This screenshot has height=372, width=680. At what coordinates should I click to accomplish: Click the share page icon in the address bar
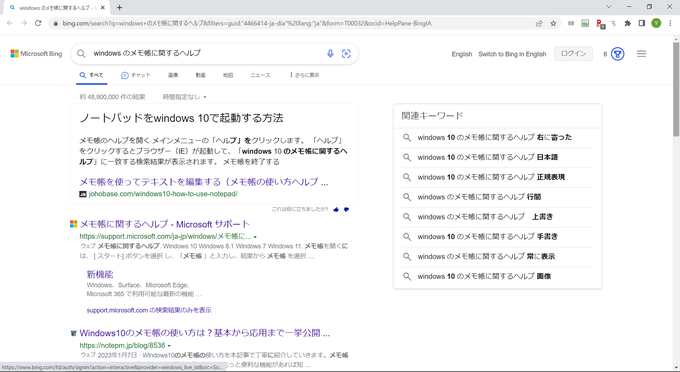coord(539,23)
